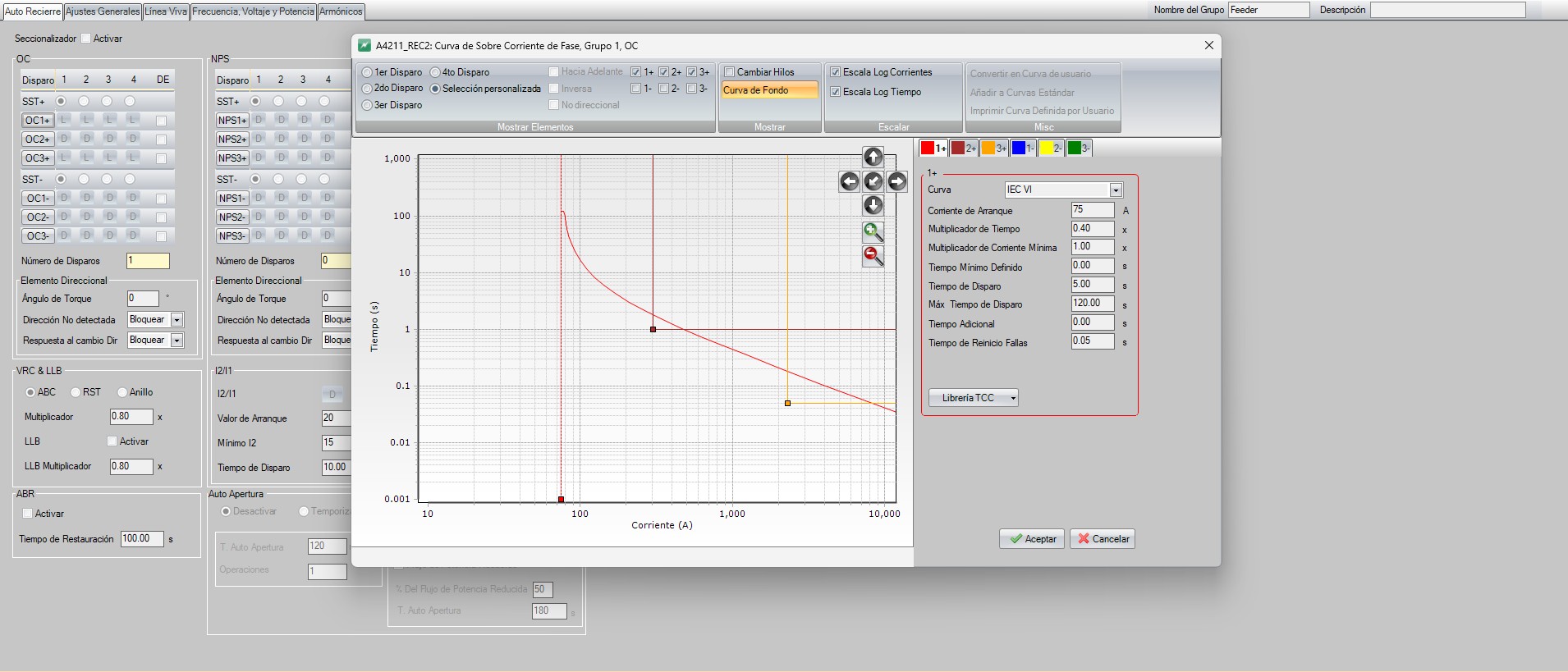The width and height of the screenshot is (1568, 672).
Task: Pan the chart up with the up arrow
Action: pyautogui.click(x=873, y=157)
